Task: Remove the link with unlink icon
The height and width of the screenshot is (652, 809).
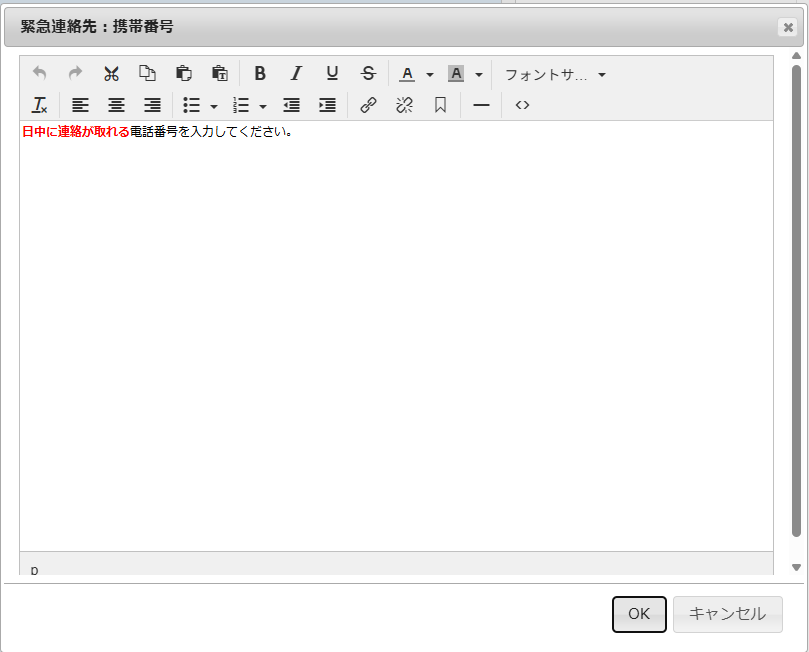Action: [404, 105]
